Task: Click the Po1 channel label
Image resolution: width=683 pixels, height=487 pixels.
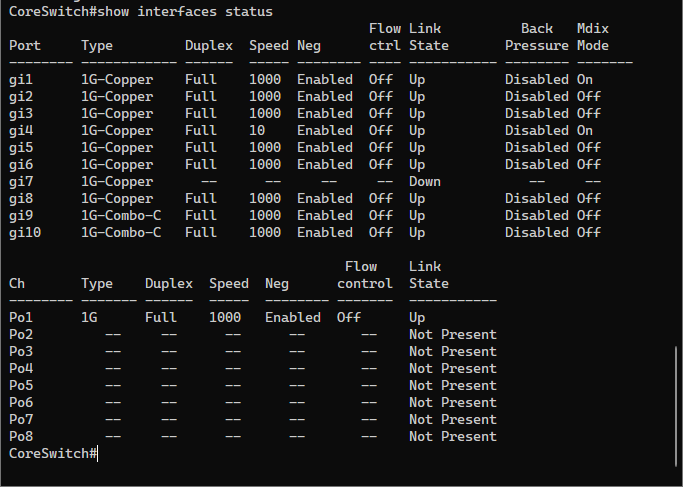Action: pos(21,317)
